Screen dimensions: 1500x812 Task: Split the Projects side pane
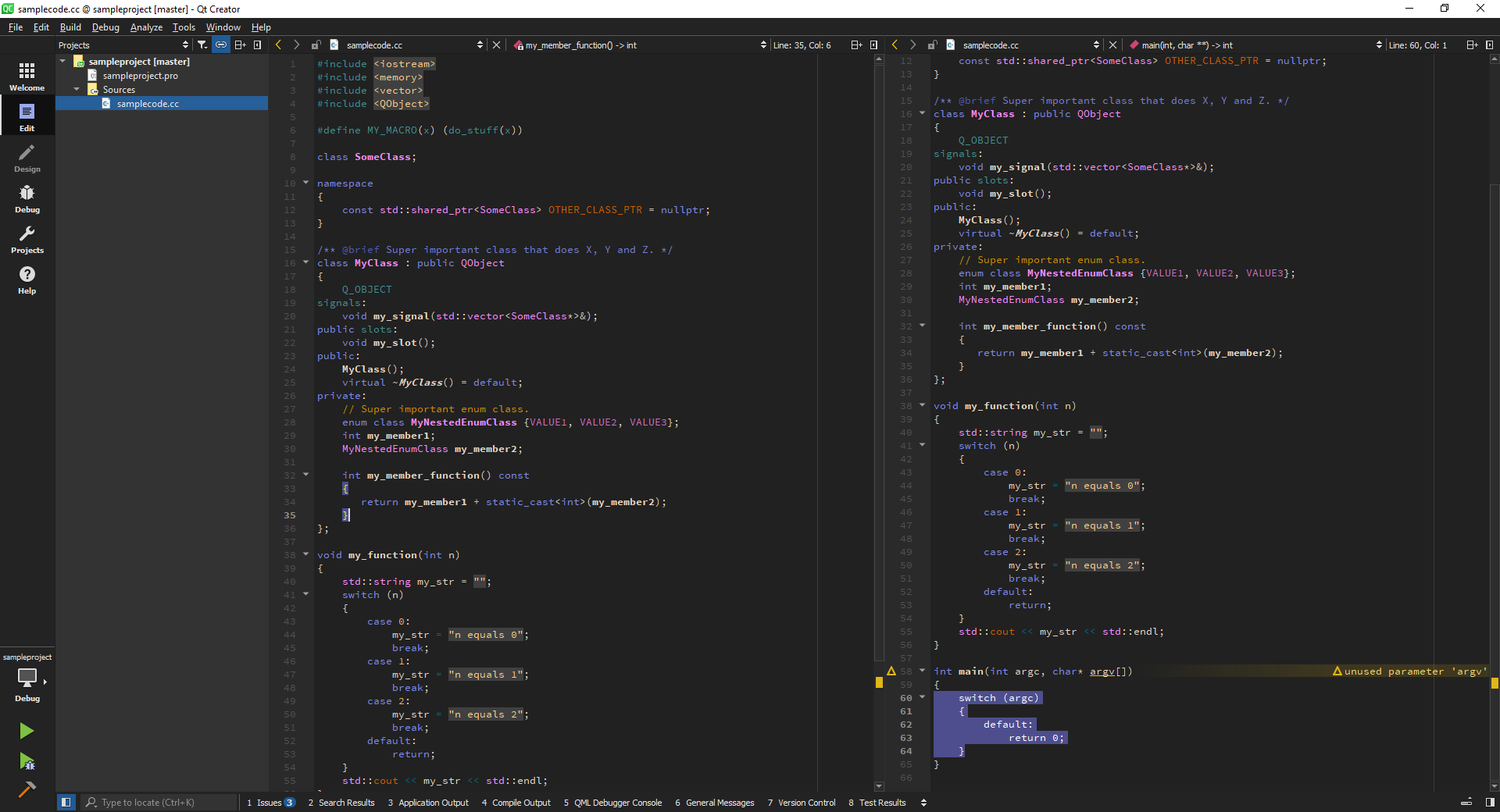(241, 45)
